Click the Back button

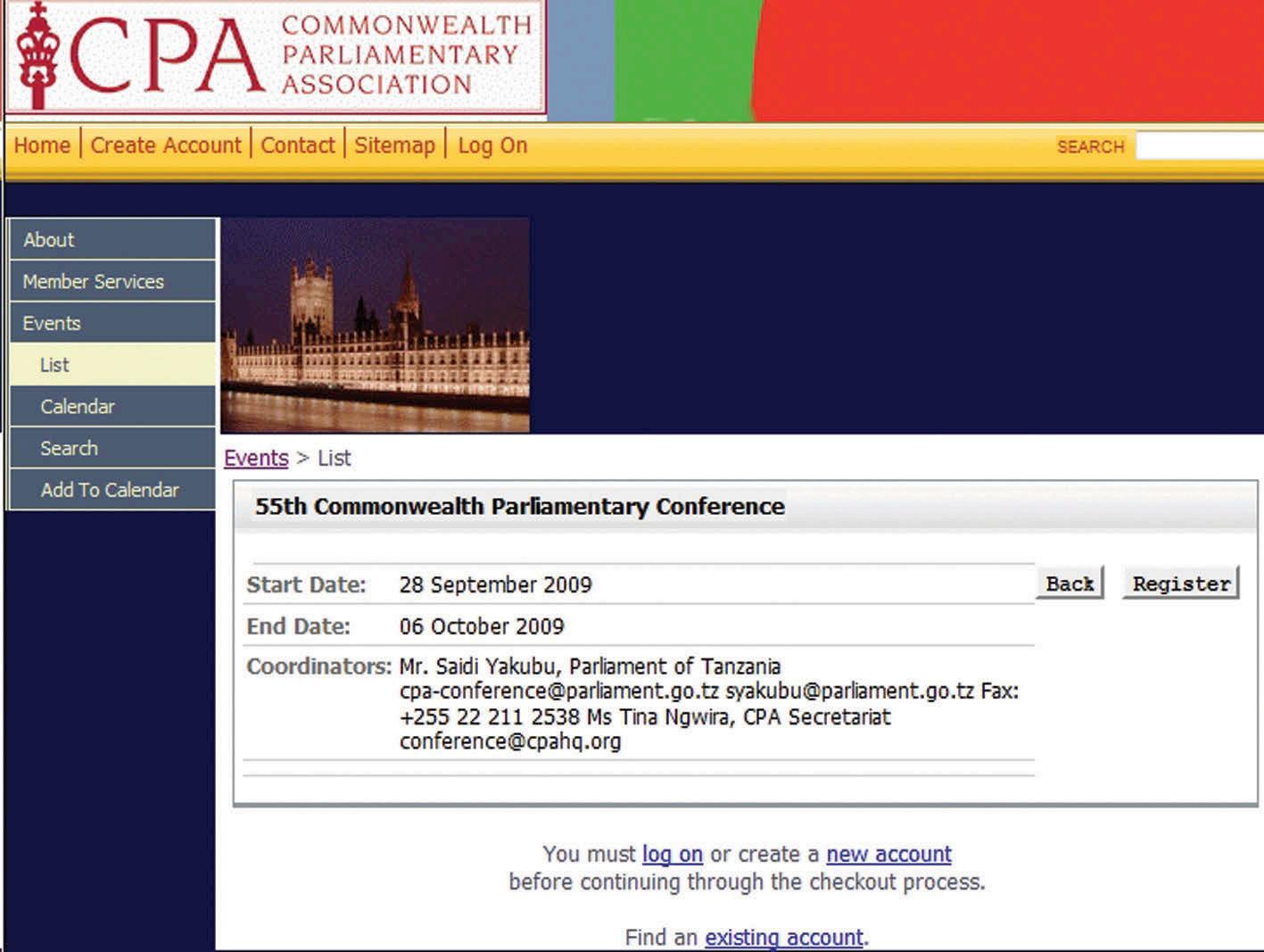click(1070, 584)
